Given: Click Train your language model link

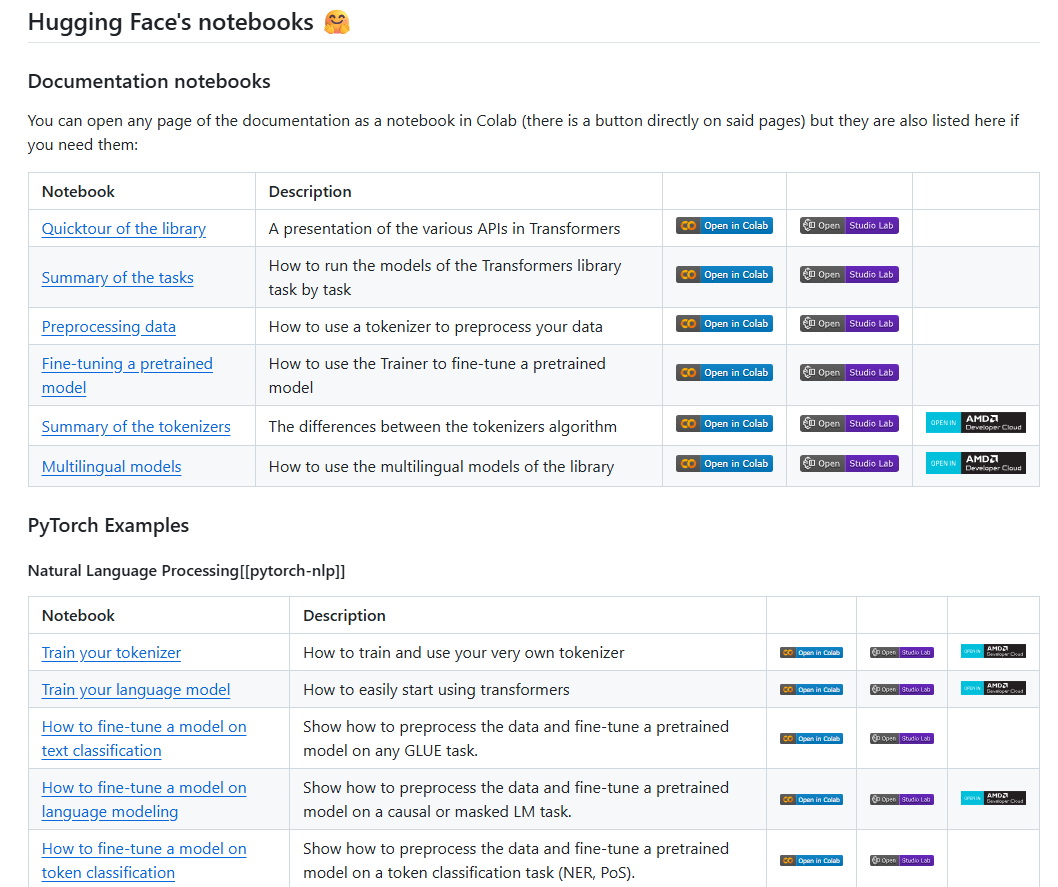Looking at the screenshot, I should [x=136, y=690].
